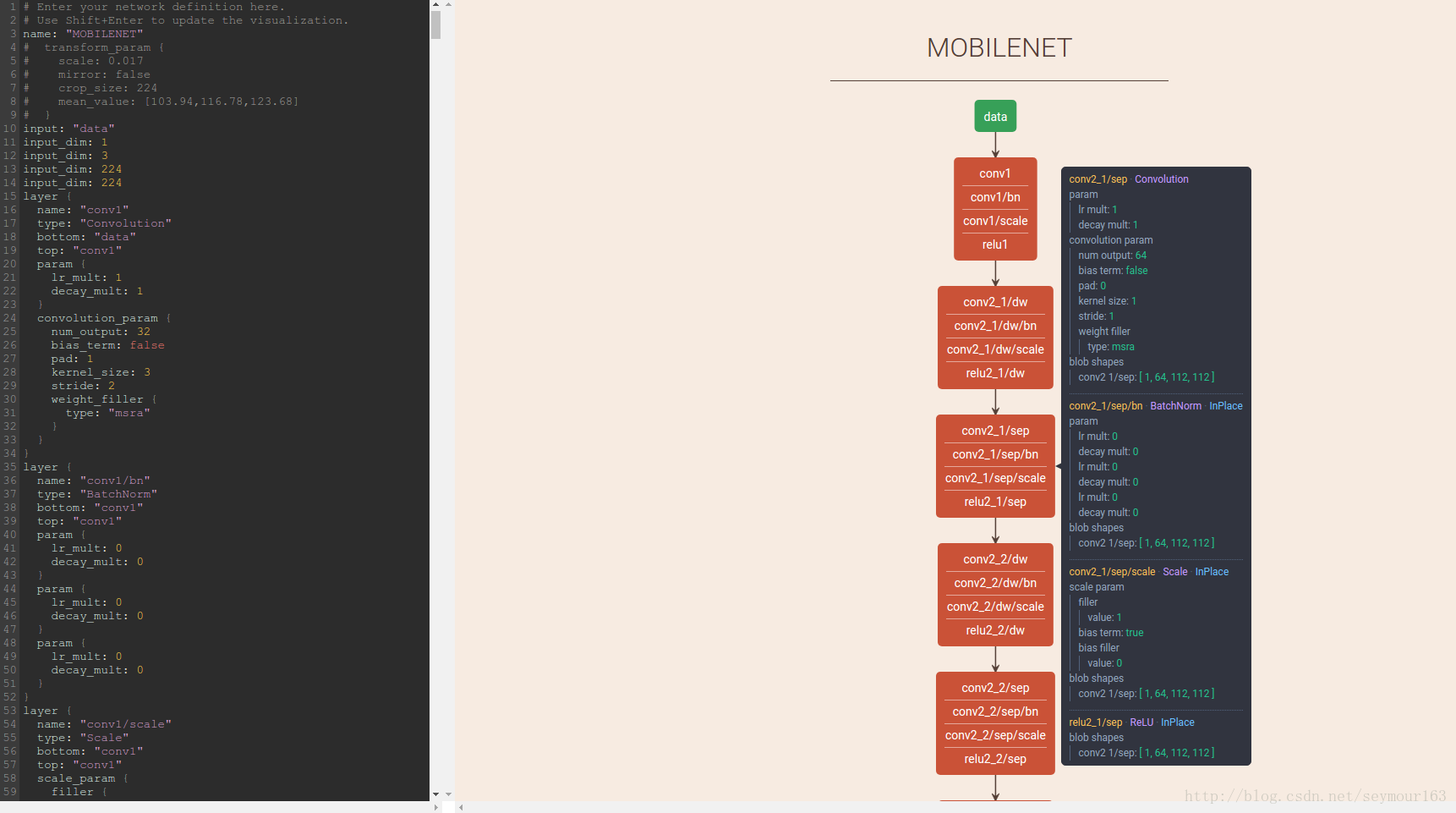Select the relu2_1/sep layer node

pos(995,502)
